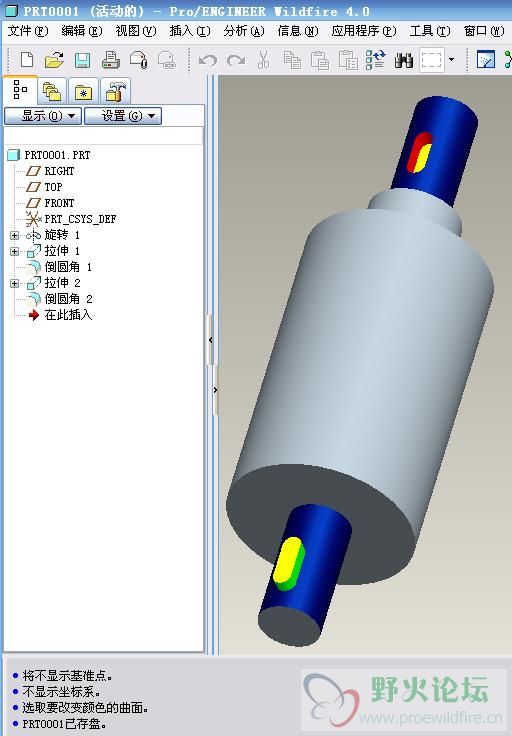Open the 视图(V) menu
This screenshot has height=736, width=512.
136,31
